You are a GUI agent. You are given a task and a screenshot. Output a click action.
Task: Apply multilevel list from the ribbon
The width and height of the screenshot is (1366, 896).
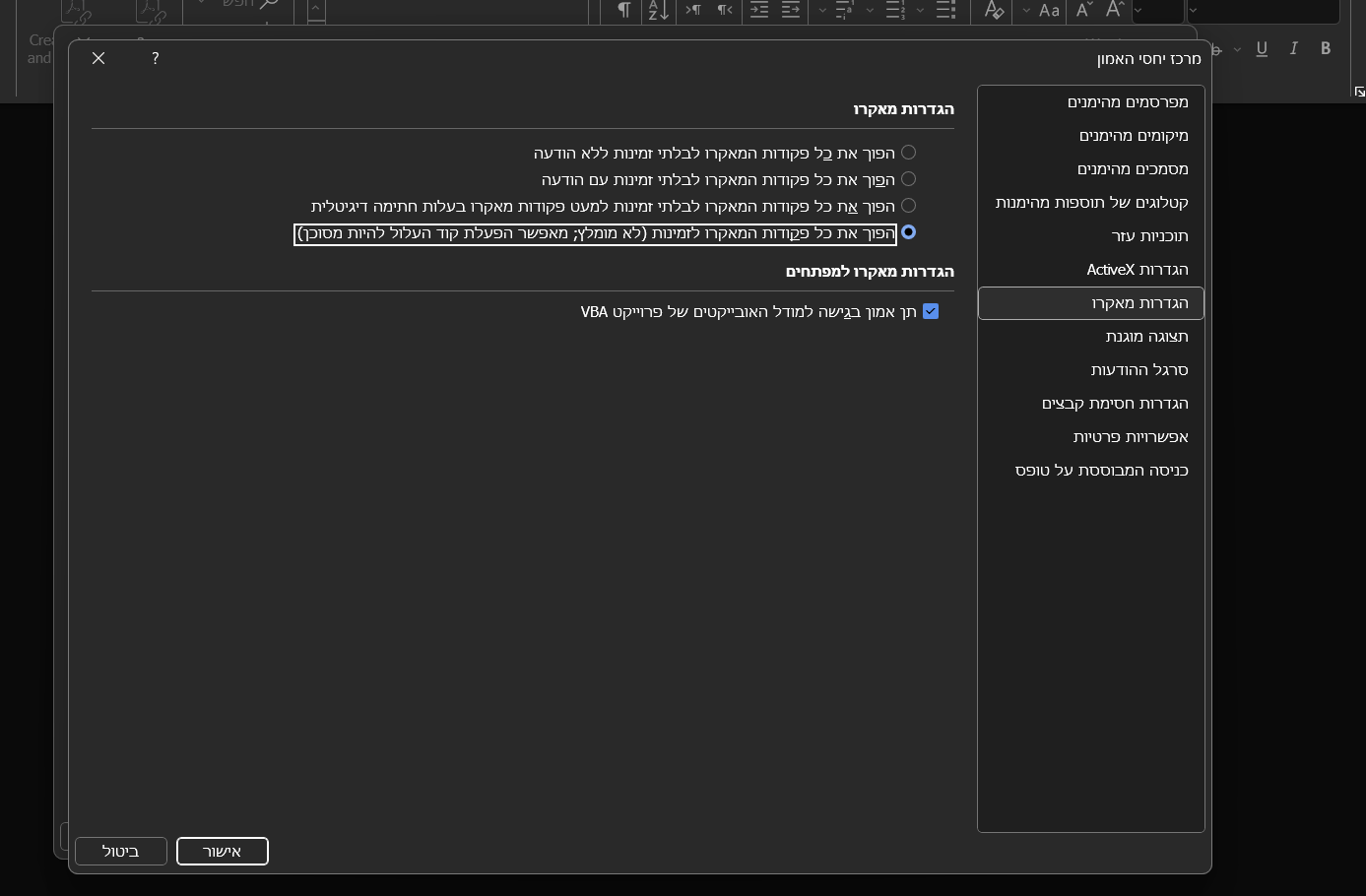(x=844, y=10)
